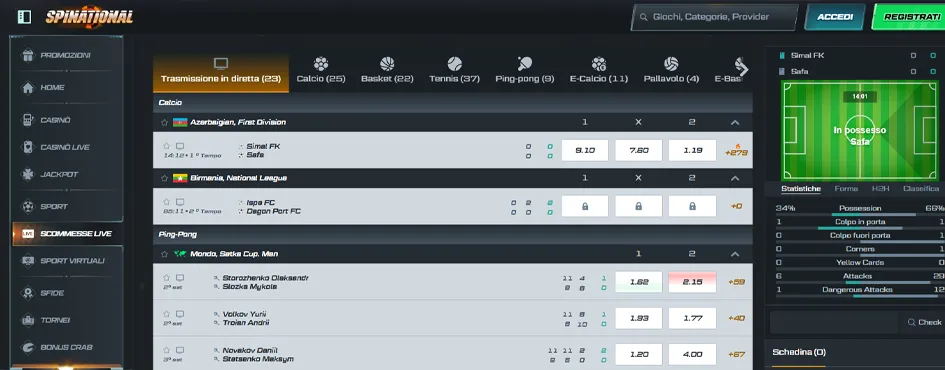Click stream icon for Storozhenko Oleksandr match
Screen dimensions: 945x370
pos(180,278)
